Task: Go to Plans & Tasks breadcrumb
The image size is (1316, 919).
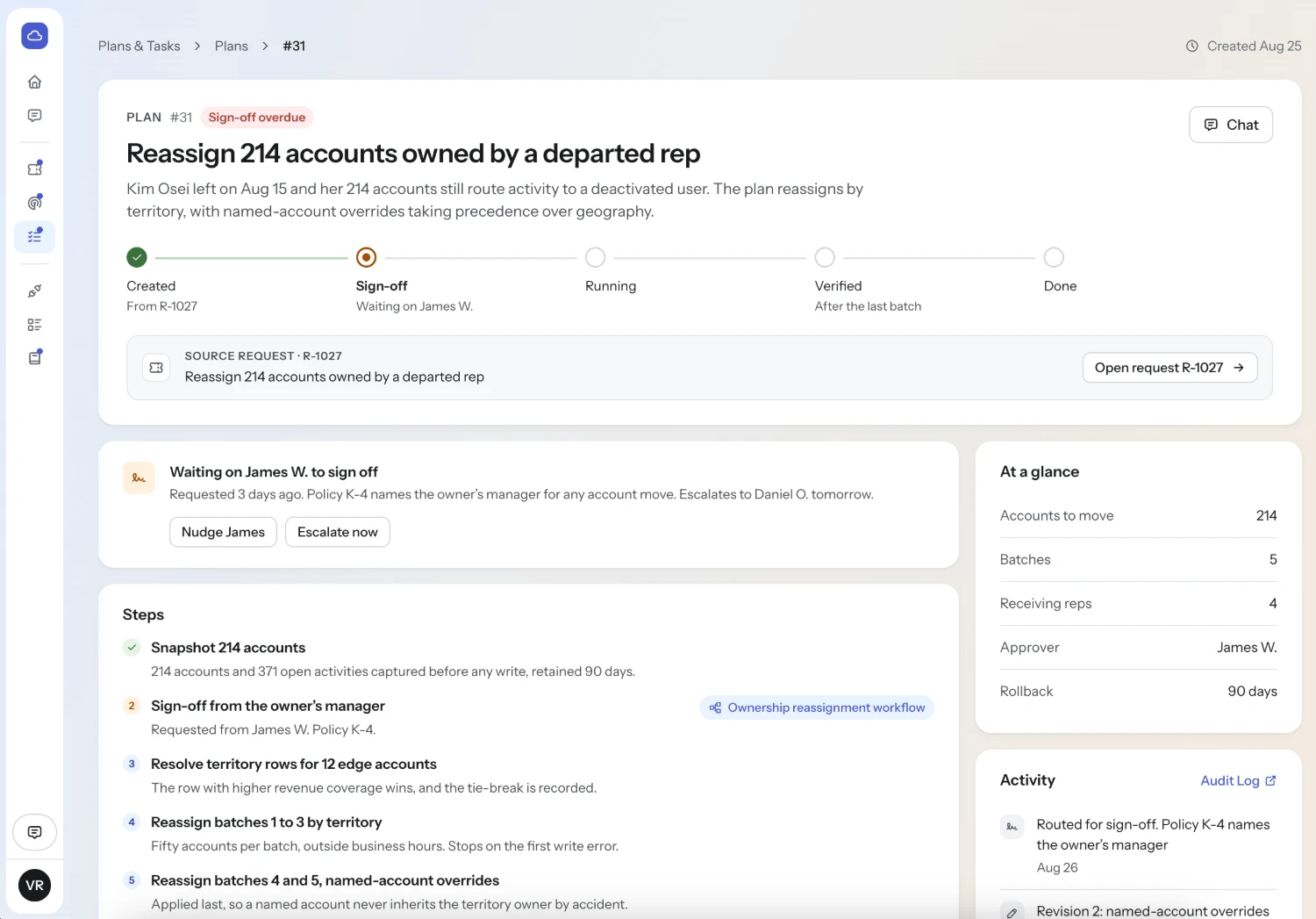Action: coord(139,47)
